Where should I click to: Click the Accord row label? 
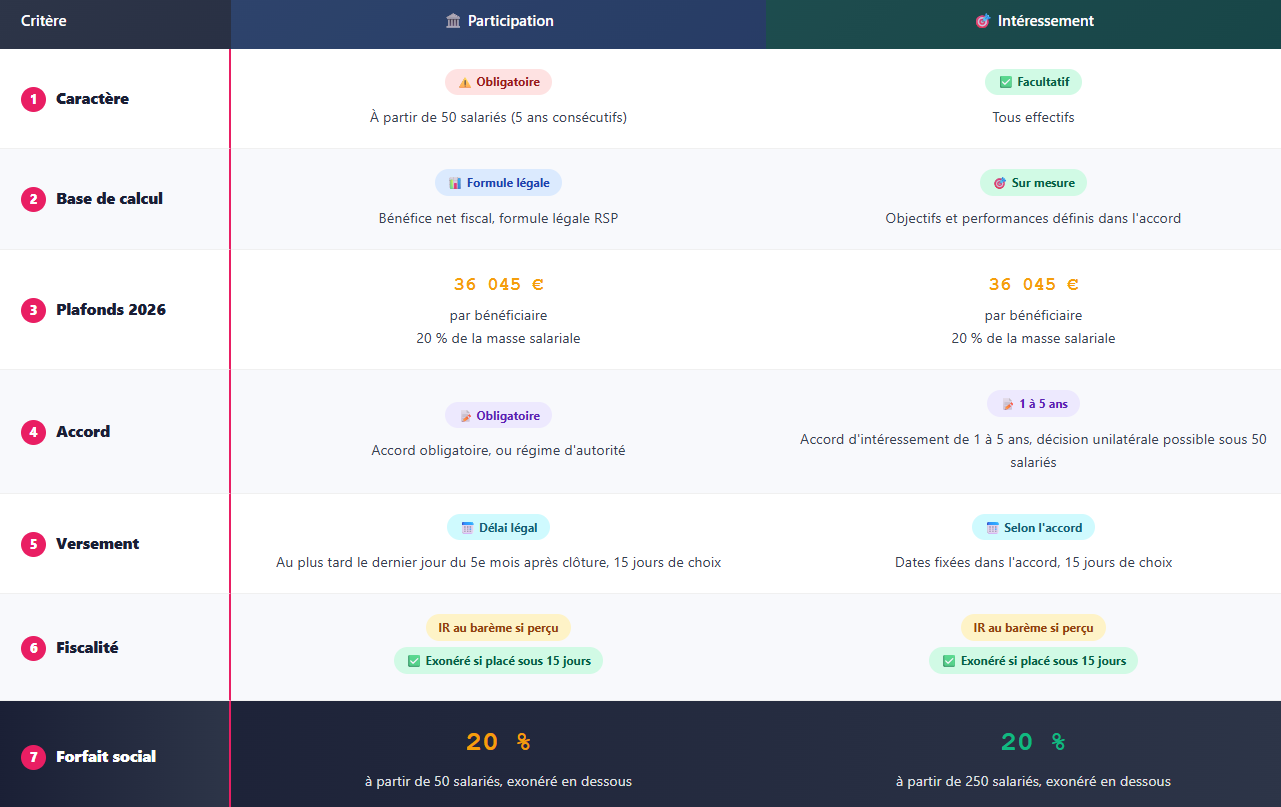(x=83, y=432)
